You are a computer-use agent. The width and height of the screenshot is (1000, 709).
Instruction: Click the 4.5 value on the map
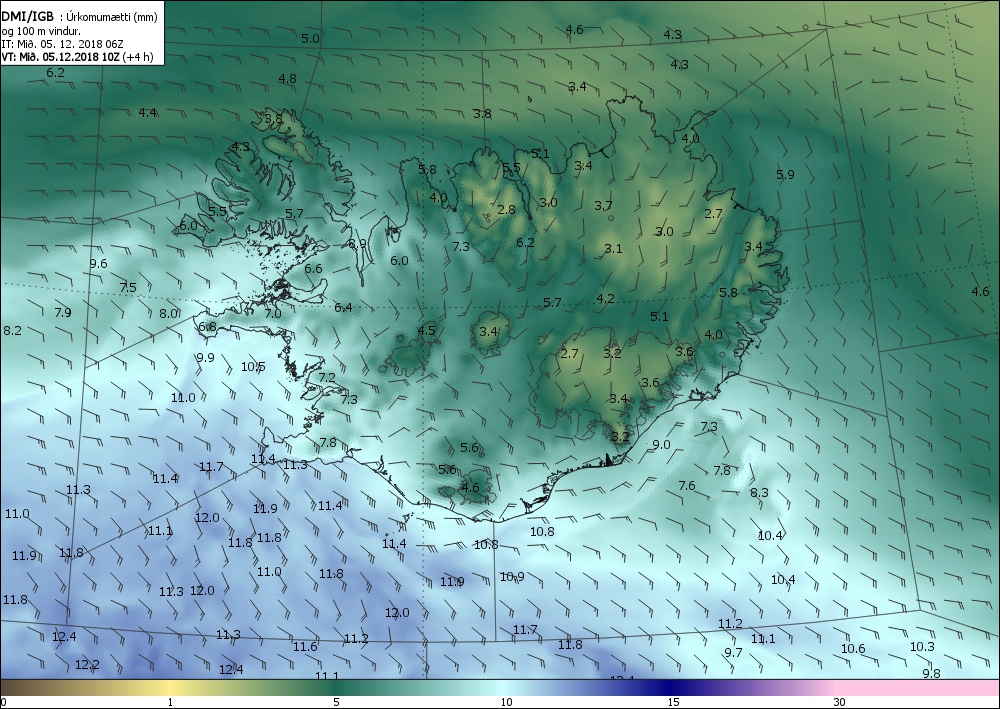click(427, 330)
